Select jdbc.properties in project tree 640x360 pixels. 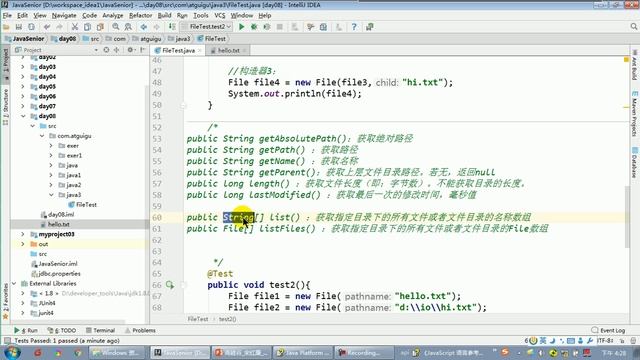(x=56, y=274)
